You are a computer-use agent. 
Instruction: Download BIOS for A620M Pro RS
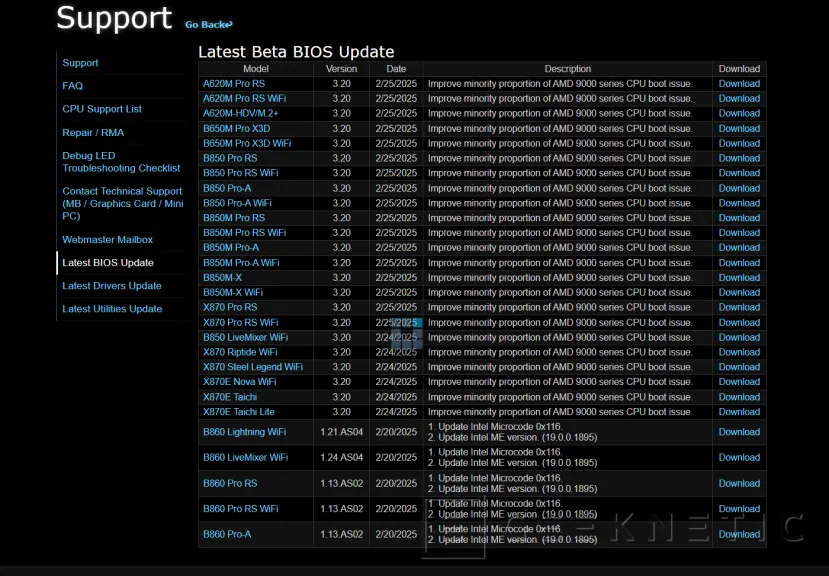[x=739, y=84]
